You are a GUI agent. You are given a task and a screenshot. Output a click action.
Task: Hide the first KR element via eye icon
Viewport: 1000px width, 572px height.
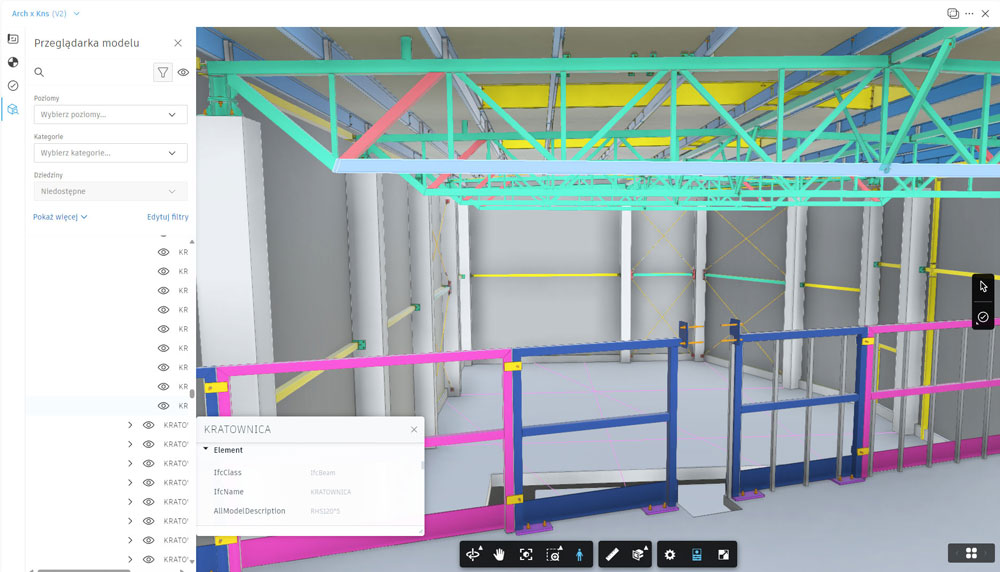(x=163, y=252)
